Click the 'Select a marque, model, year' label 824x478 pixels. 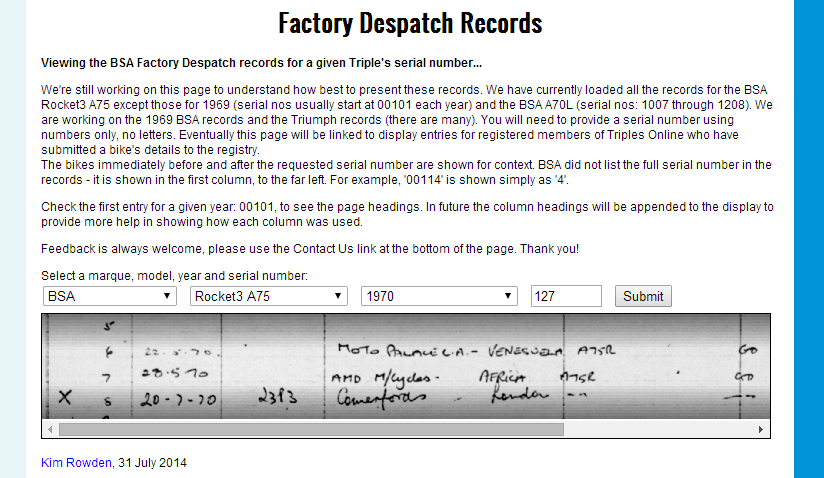(x=174, y=276)
